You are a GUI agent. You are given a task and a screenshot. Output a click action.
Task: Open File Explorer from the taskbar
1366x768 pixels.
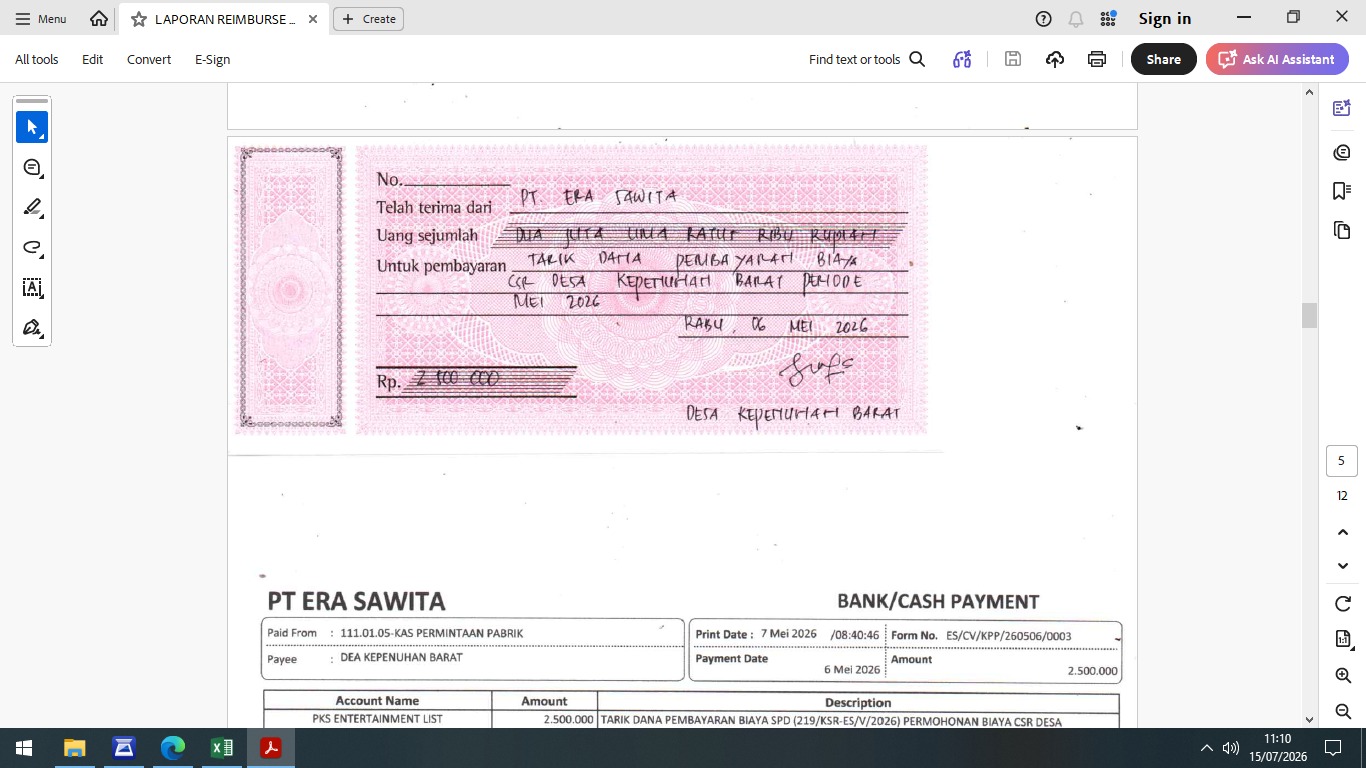tap(75, 748)
